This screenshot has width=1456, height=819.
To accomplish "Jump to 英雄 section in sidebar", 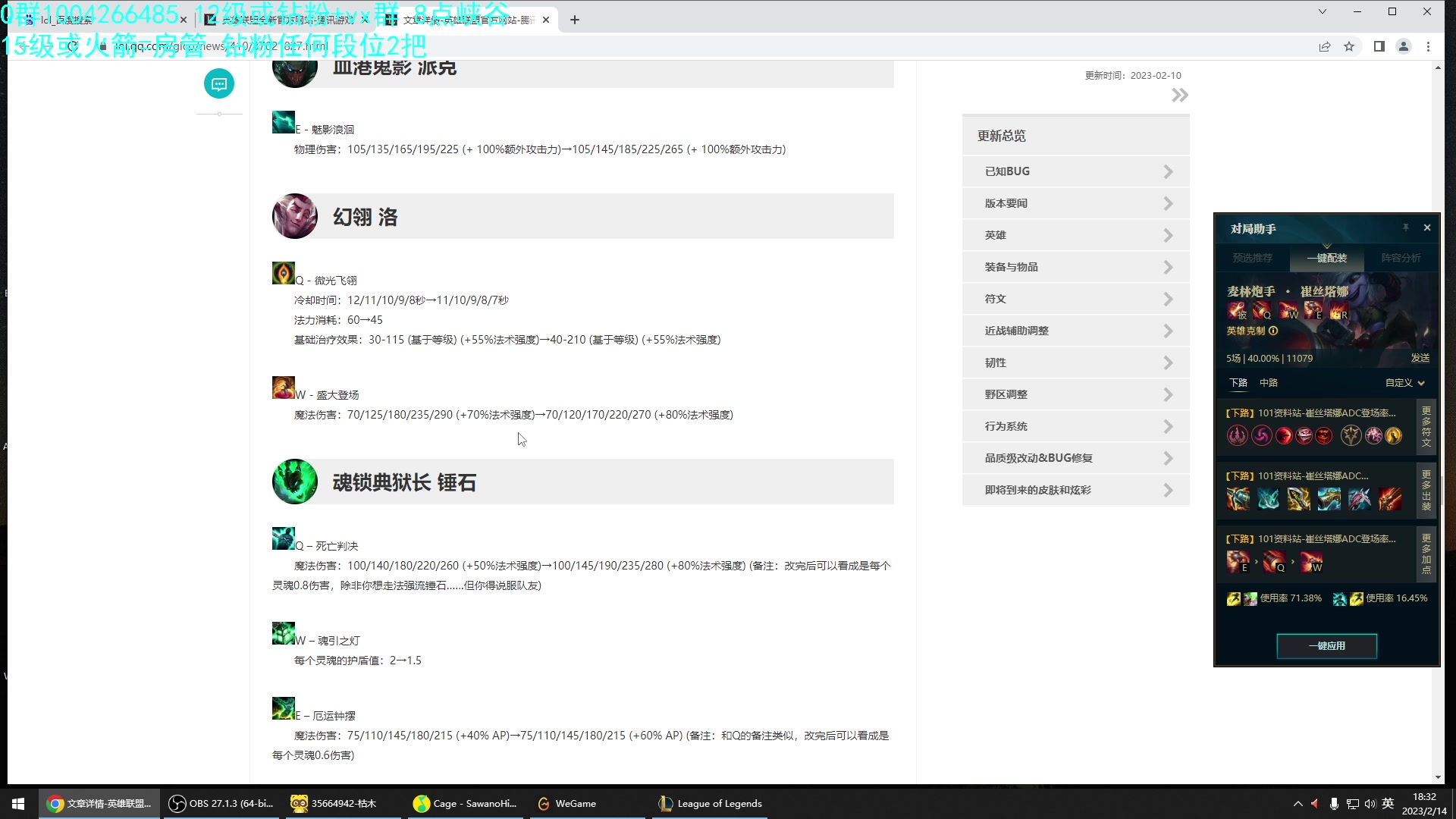I will coord(1075,235).
